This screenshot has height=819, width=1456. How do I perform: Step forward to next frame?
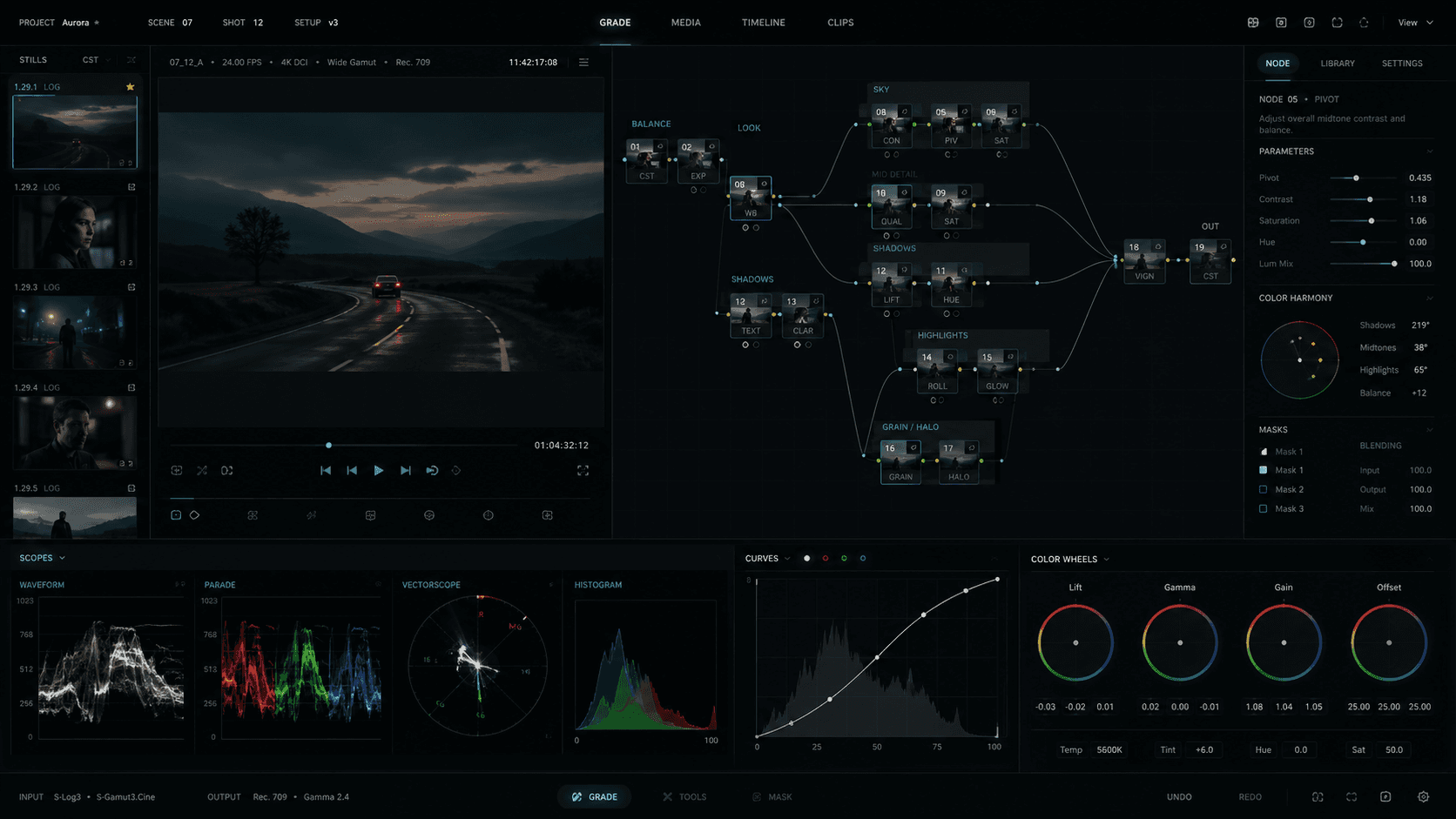click(405, 470)
